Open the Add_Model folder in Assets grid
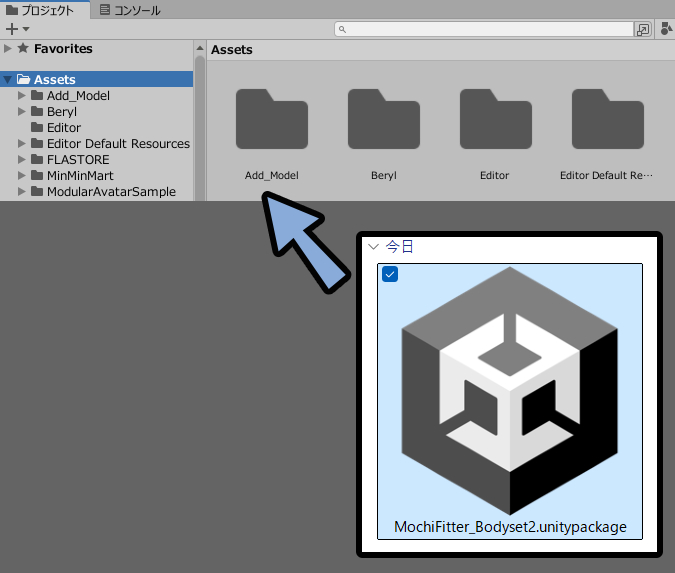This screenshot has width=675, height=573. [x=271, y=119]
